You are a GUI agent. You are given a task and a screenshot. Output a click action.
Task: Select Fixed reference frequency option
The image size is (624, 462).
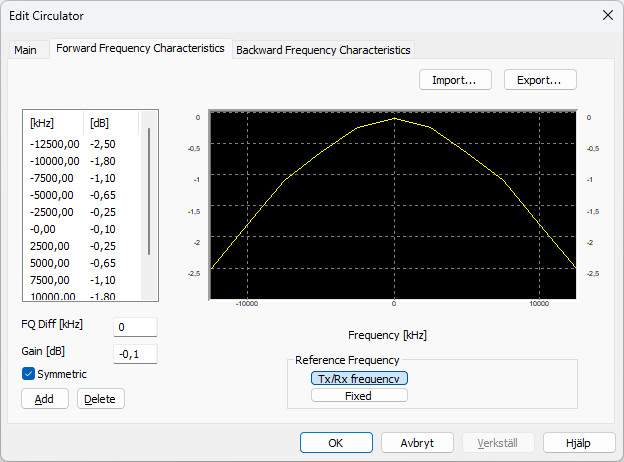pyautogui.click(x=359, y=395)
